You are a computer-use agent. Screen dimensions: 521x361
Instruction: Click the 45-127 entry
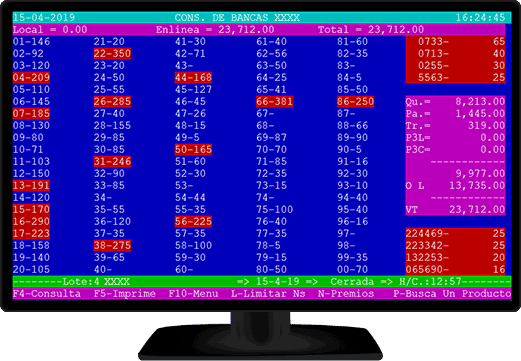click(193, 90)
